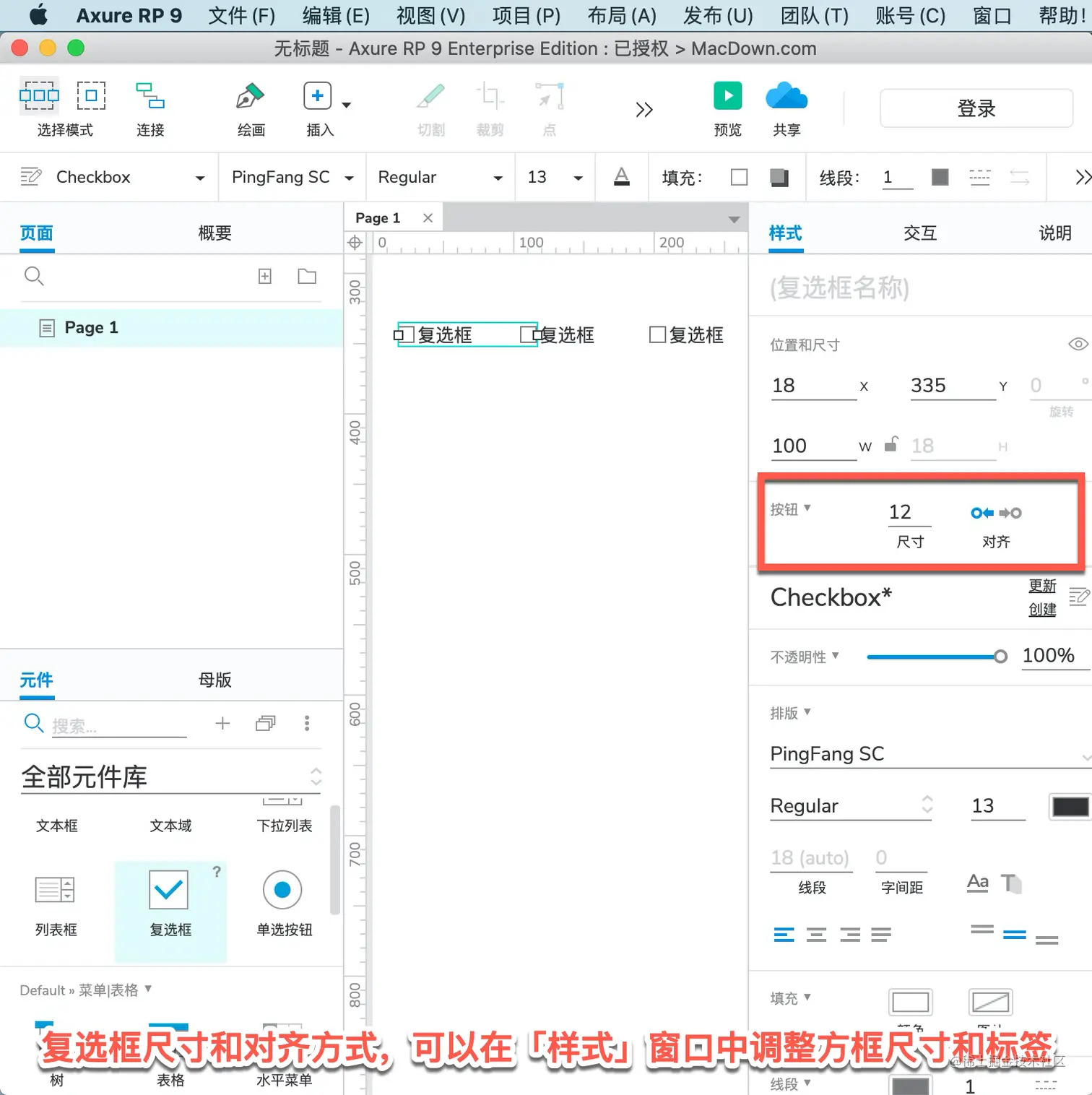This screenshot has height=1095, width=1092.
Task: Open the canvas tab list dropdown
Action: [734, 219]
